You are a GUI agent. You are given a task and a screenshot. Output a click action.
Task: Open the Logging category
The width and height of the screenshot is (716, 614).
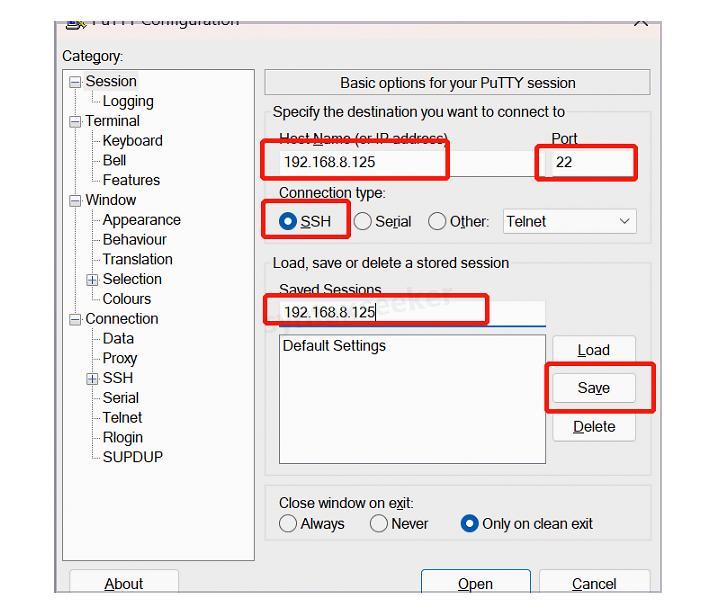[128, 101]
